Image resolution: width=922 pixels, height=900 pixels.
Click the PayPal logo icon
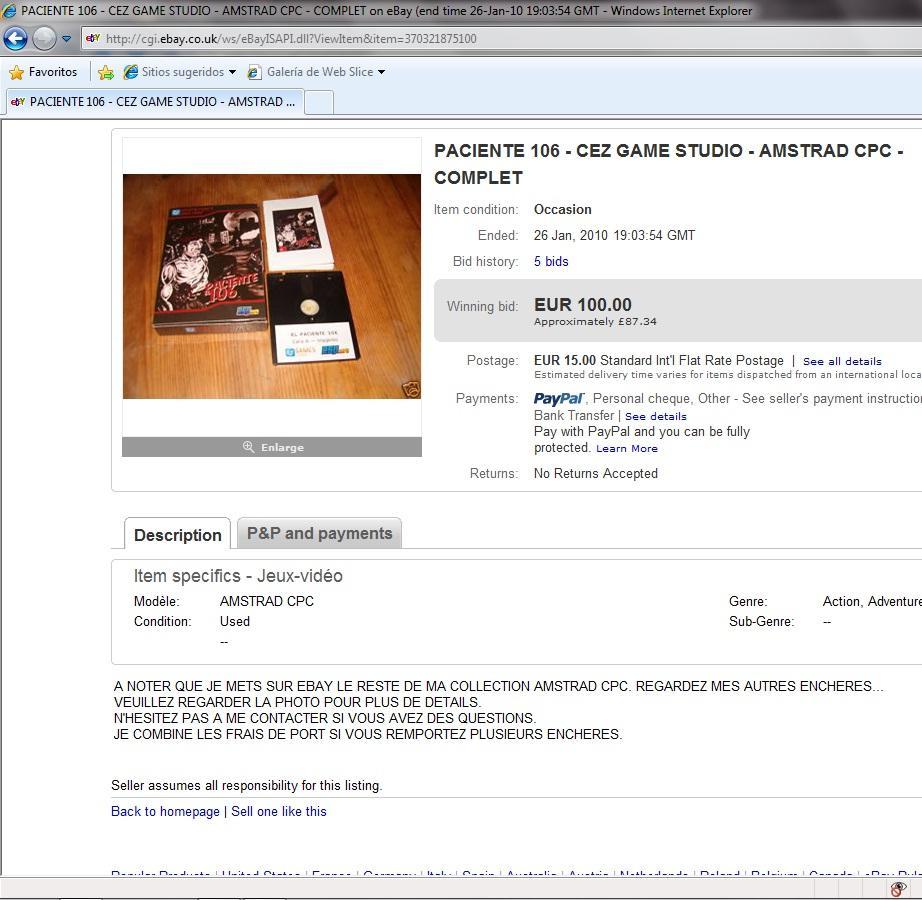(558, 399)
